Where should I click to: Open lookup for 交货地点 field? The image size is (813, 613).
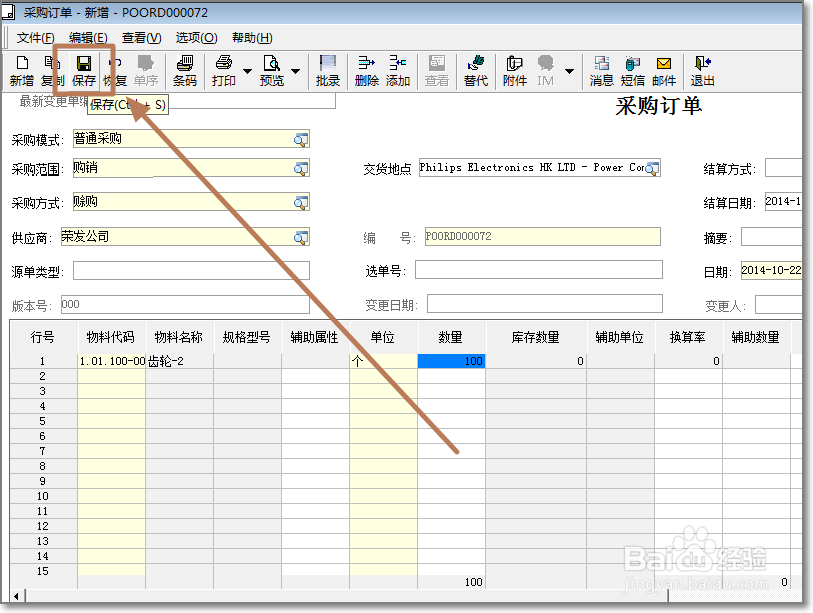[652, 168]
